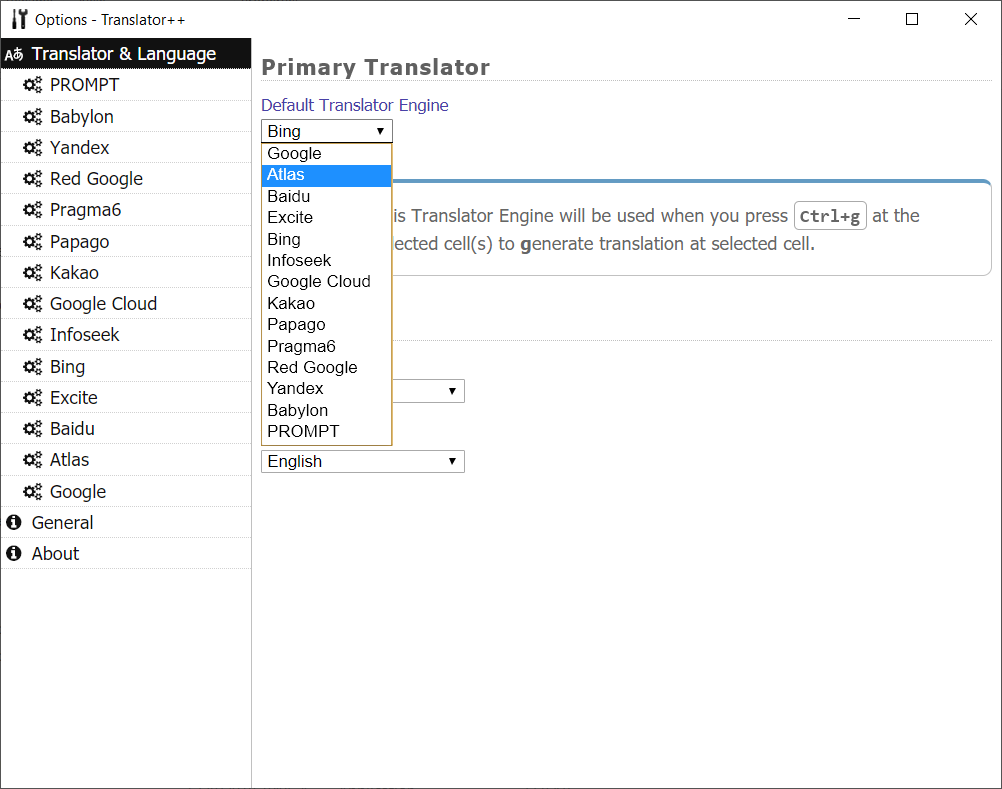Click the gear icon beside PROMPT
The height and width of the screenshot is (789, 1002).
click(x=33, y=84)
